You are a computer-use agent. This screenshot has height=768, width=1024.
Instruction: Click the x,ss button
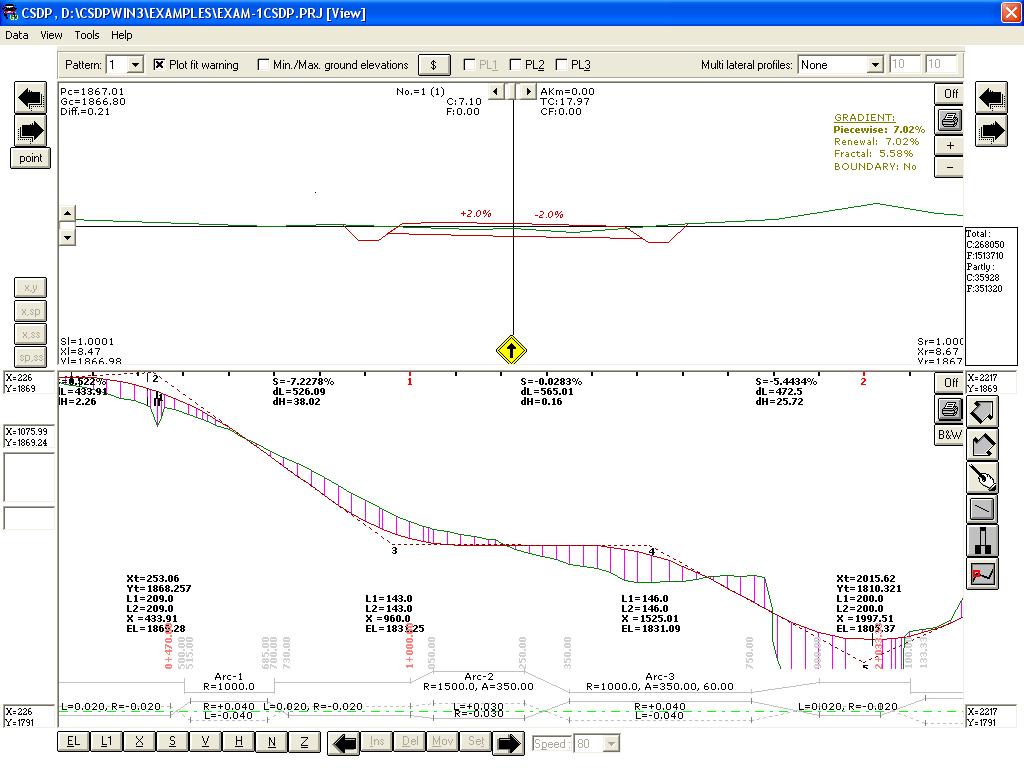(31, 334)
